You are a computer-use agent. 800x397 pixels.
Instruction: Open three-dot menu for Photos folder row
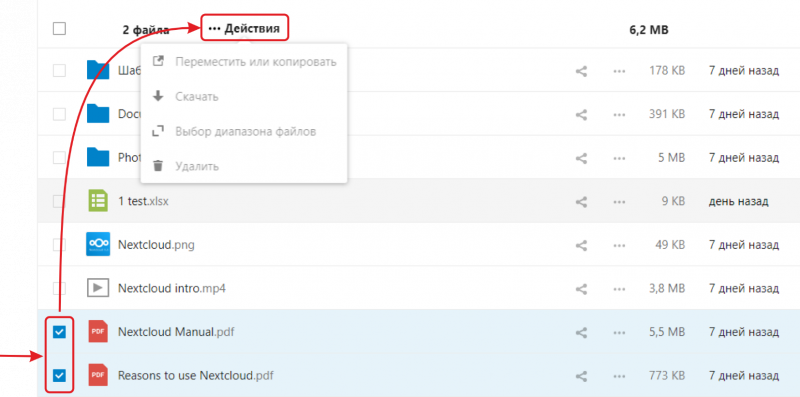click(619, 158)
